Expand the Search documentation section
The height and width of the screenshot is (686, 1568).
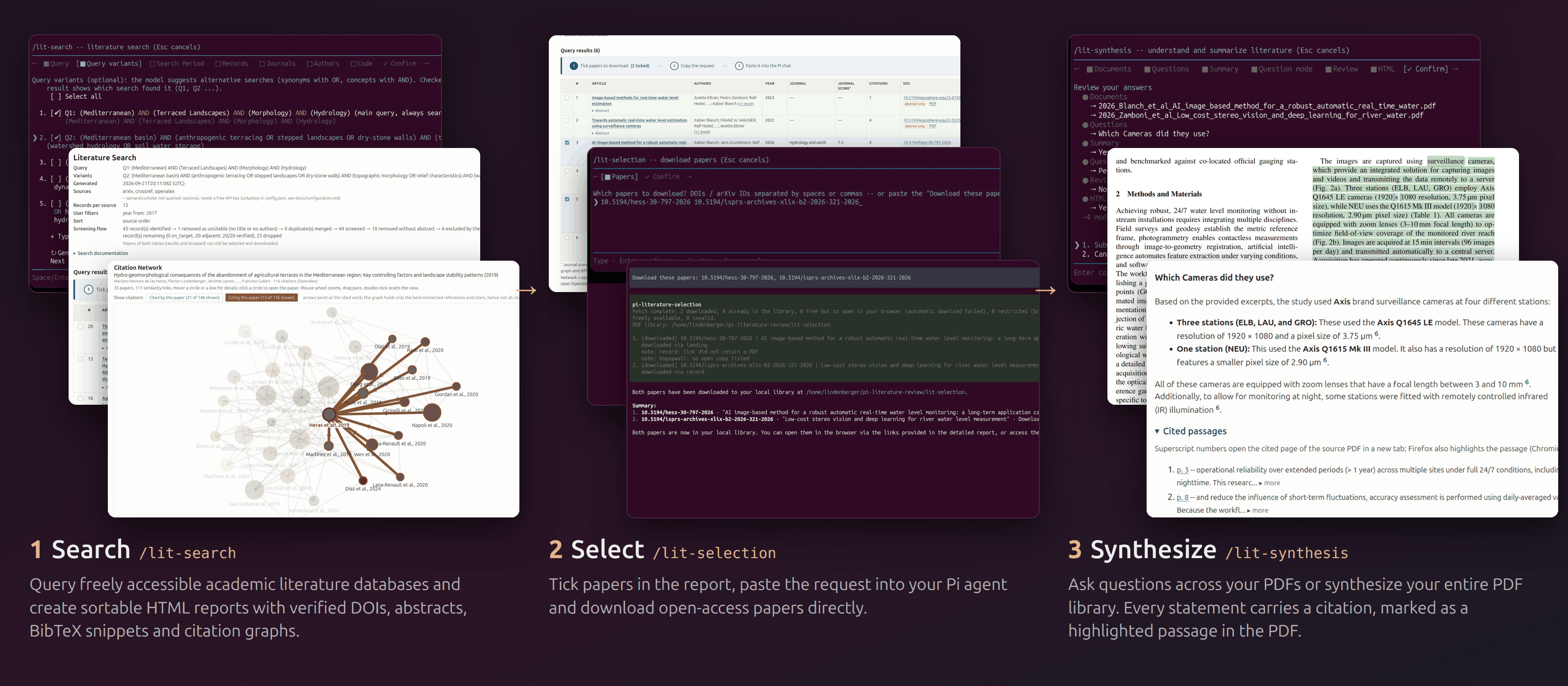[101, 253]
